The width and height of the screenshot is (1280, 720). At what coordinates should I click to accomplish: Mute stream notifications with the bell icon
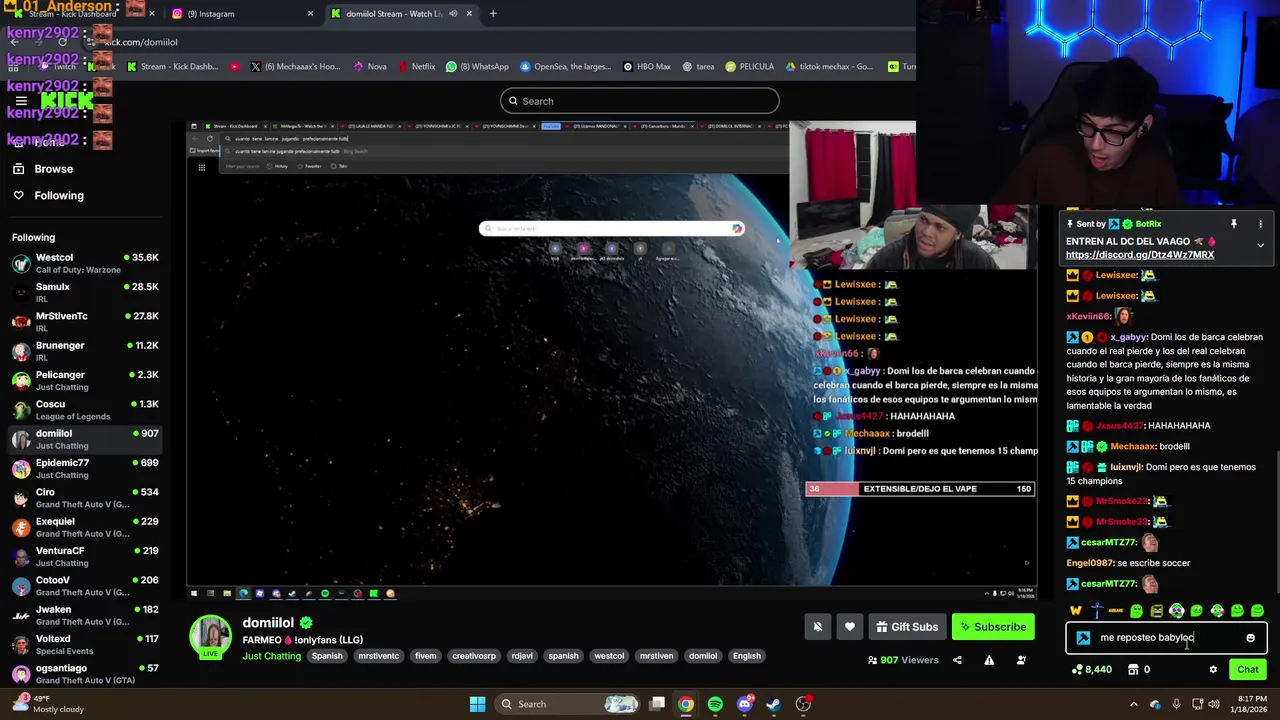[x=817, y=627]
